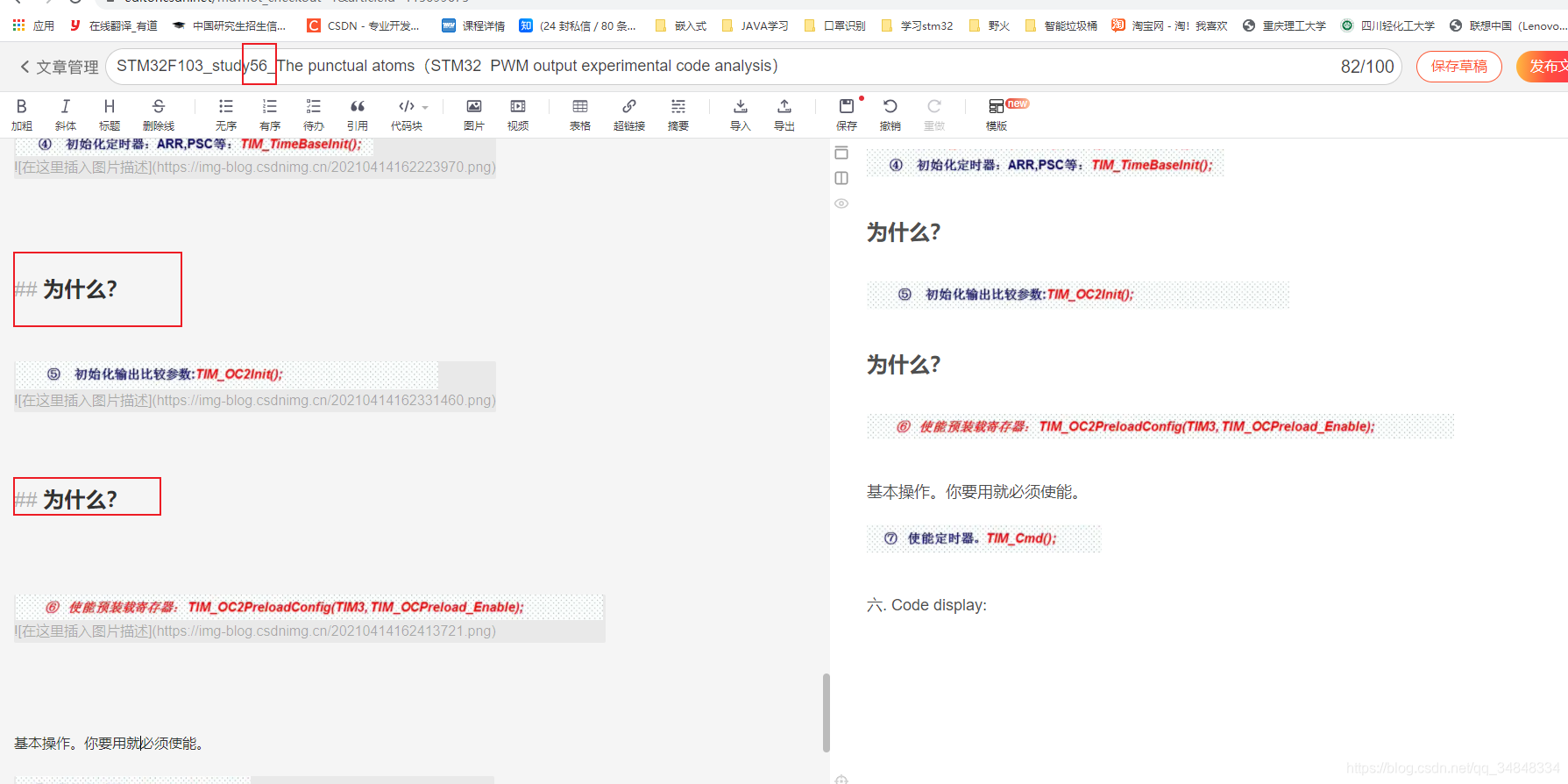Screen dimensions: 1568x784
Task: Click the orange 发布文章 button
Action: tap(1543, 67)
